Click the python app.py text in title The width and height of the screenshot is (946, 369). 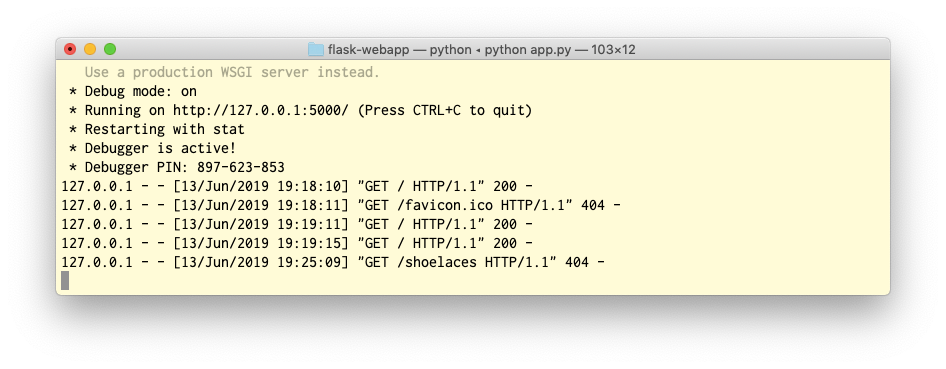tap(524, 49)
